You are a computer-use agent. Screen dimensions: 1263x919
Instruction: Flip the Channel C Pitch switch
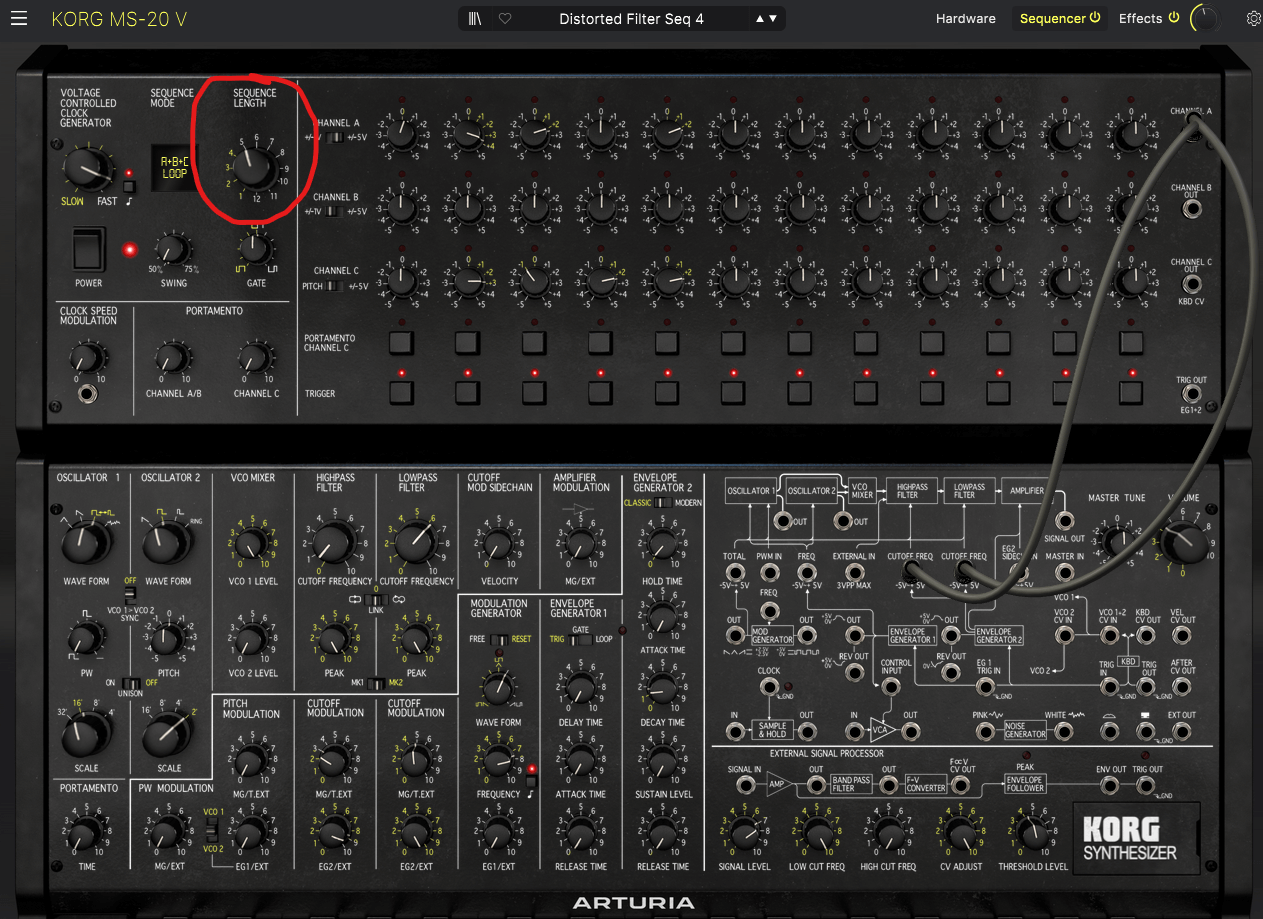pyautogui.click(x=334, y=286)
